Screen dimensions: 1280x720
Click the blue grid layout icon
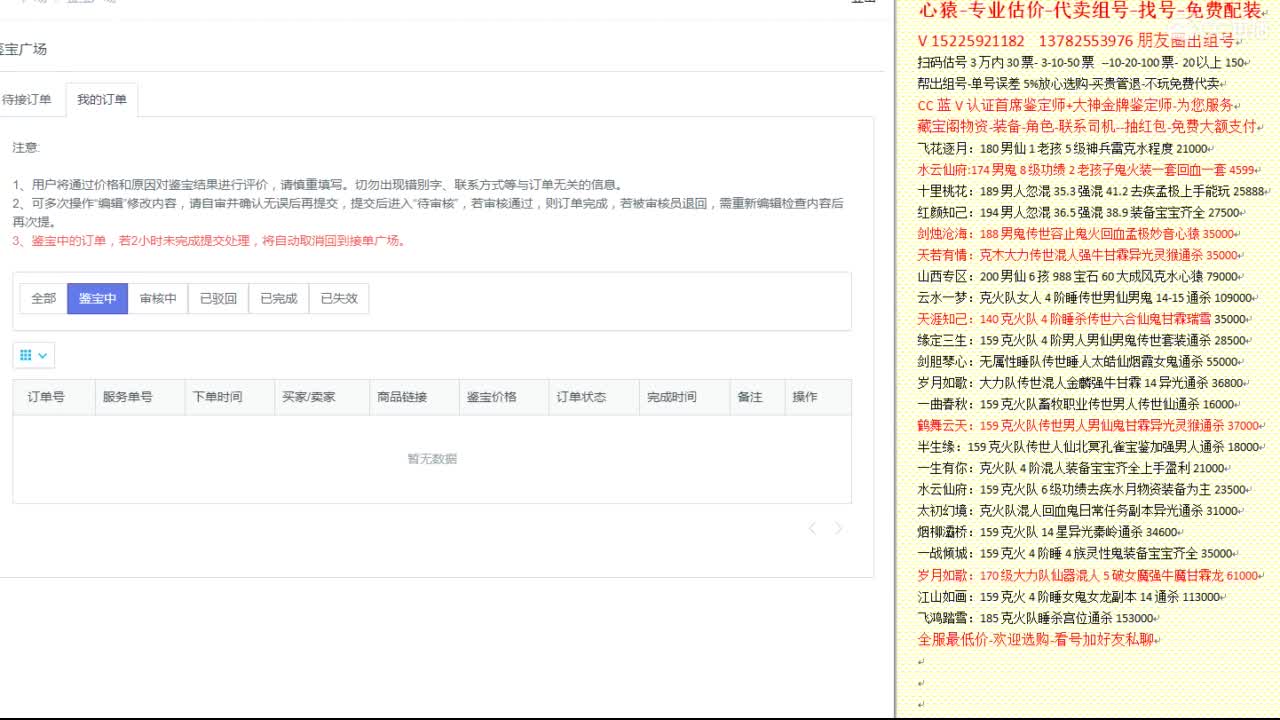26,355
